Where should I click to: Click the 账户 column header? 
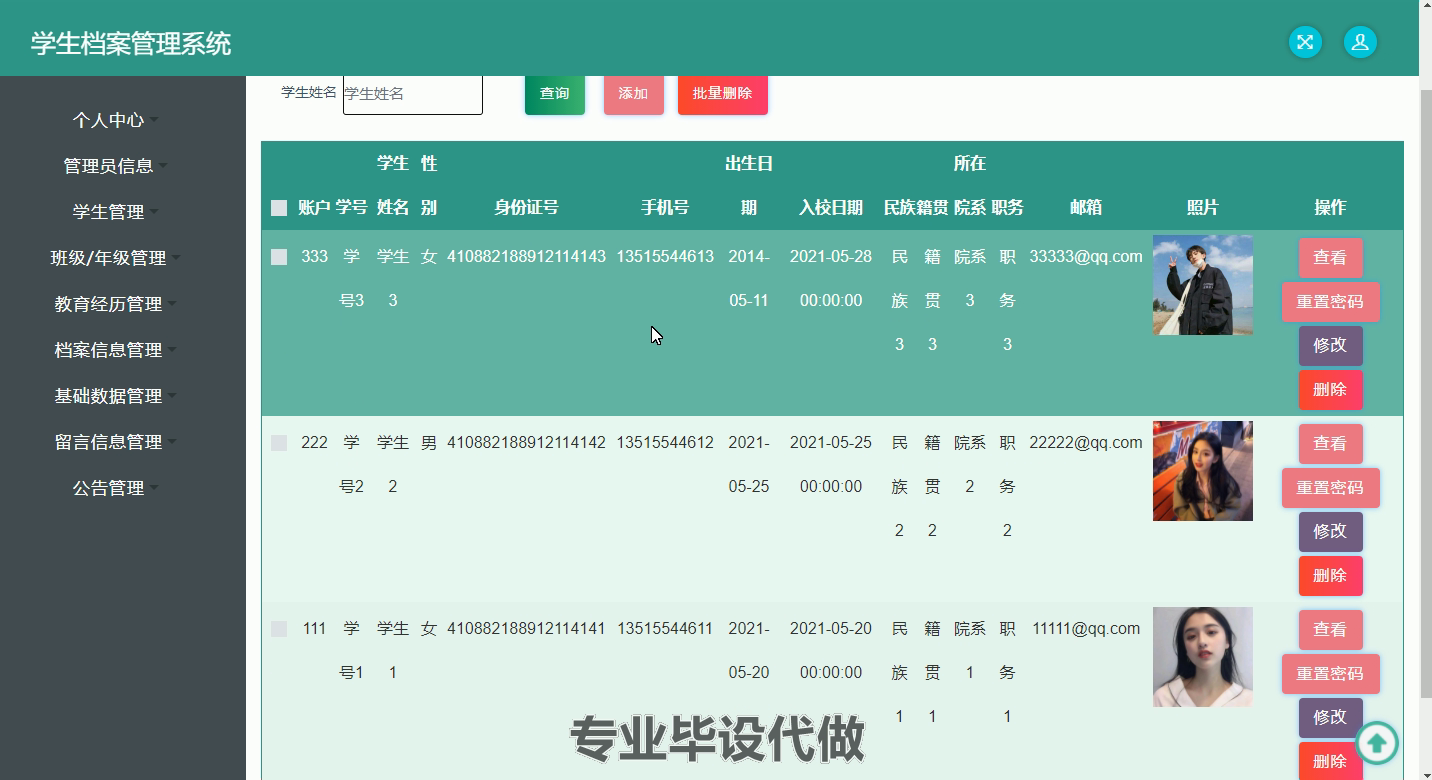[x=314, y=208]
